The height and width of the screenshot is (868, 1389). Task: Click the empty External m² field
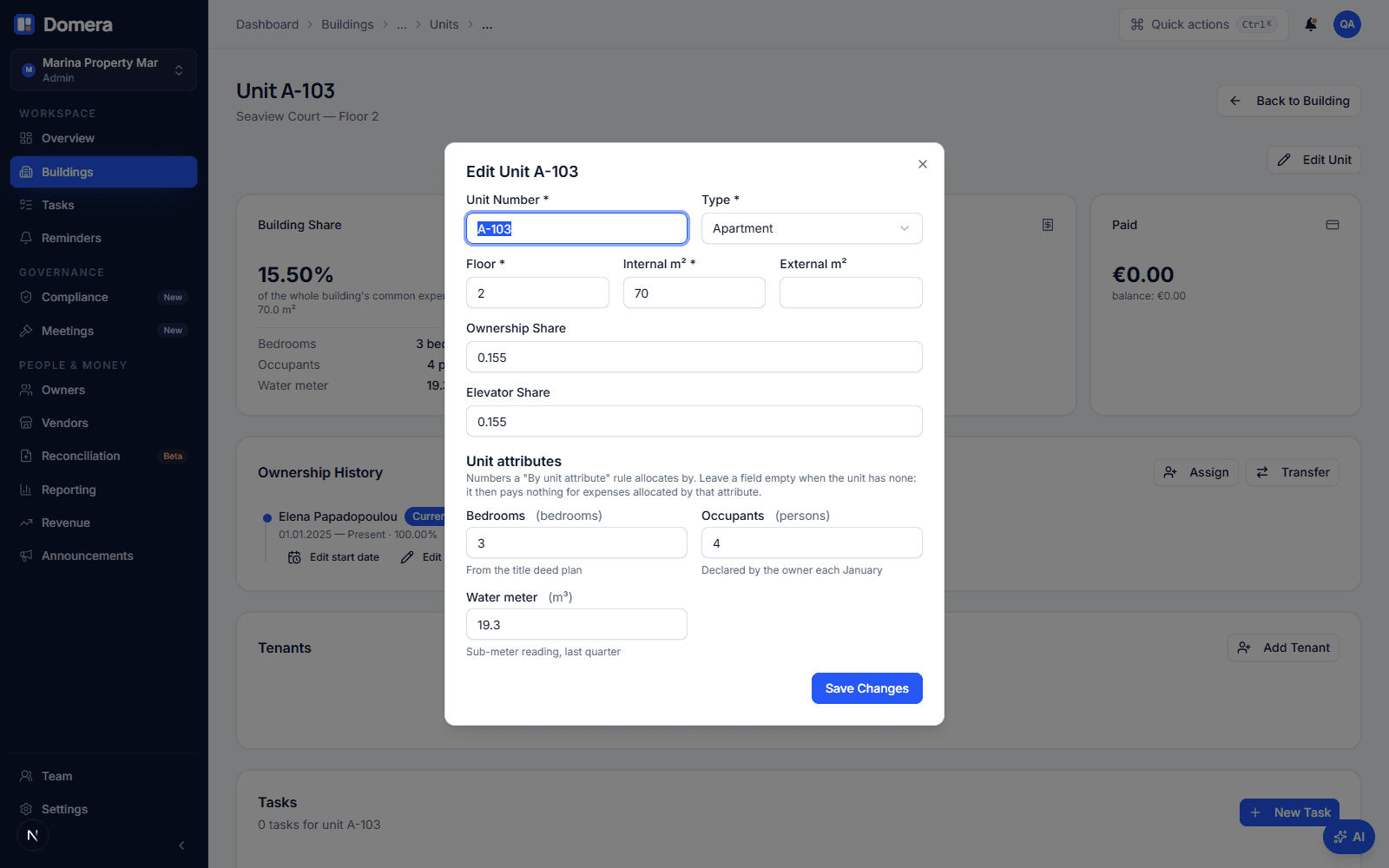(x=851, y=293)
